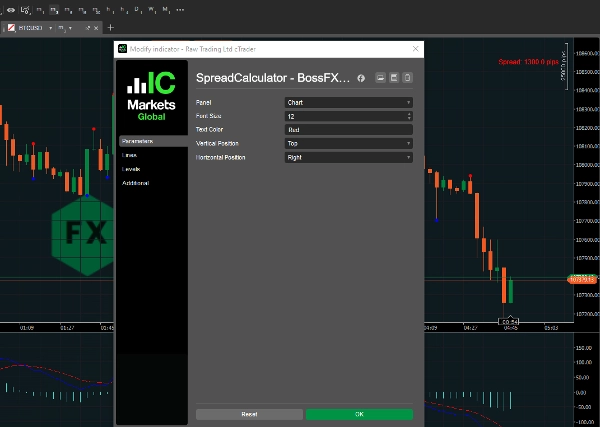The height and width of the screenshot is (427, 600).
Task: Click the load preset folder icon
Action: pyautogui.click(x=380, y=78)
